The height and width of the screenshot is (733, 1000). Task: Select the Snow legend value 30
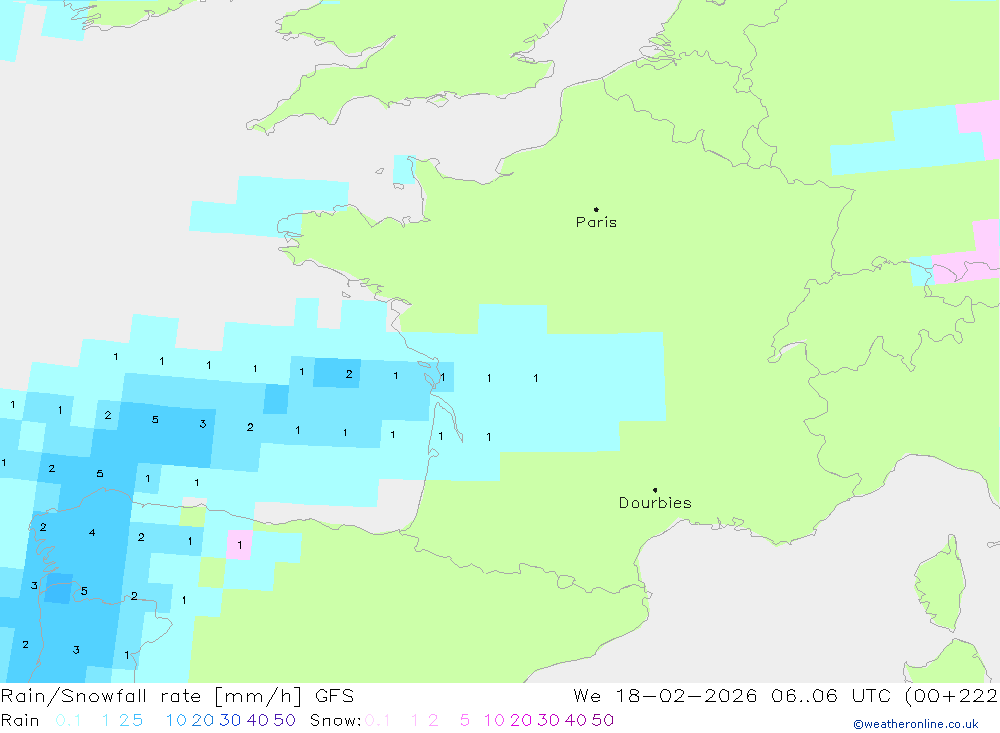click(x=548, y=720)
